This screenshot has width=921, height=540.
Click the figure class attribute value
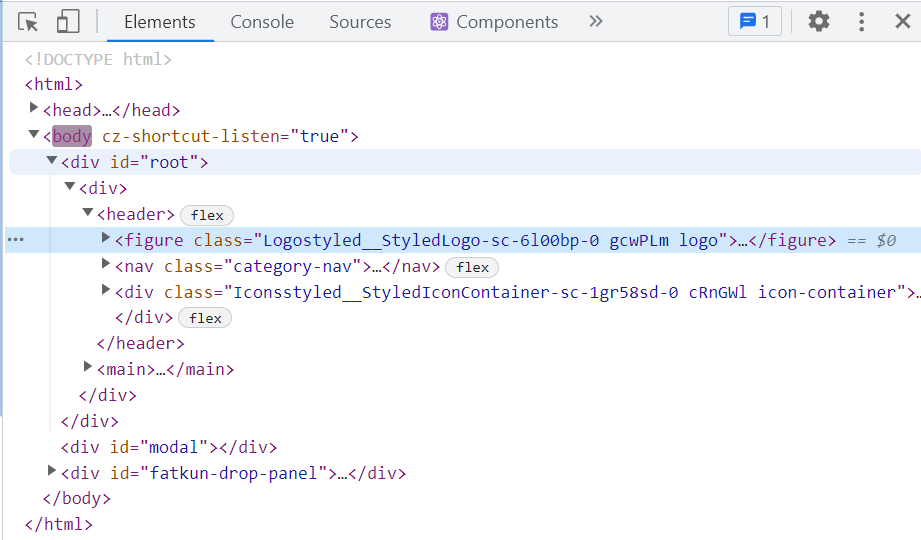tap(490, 241)
